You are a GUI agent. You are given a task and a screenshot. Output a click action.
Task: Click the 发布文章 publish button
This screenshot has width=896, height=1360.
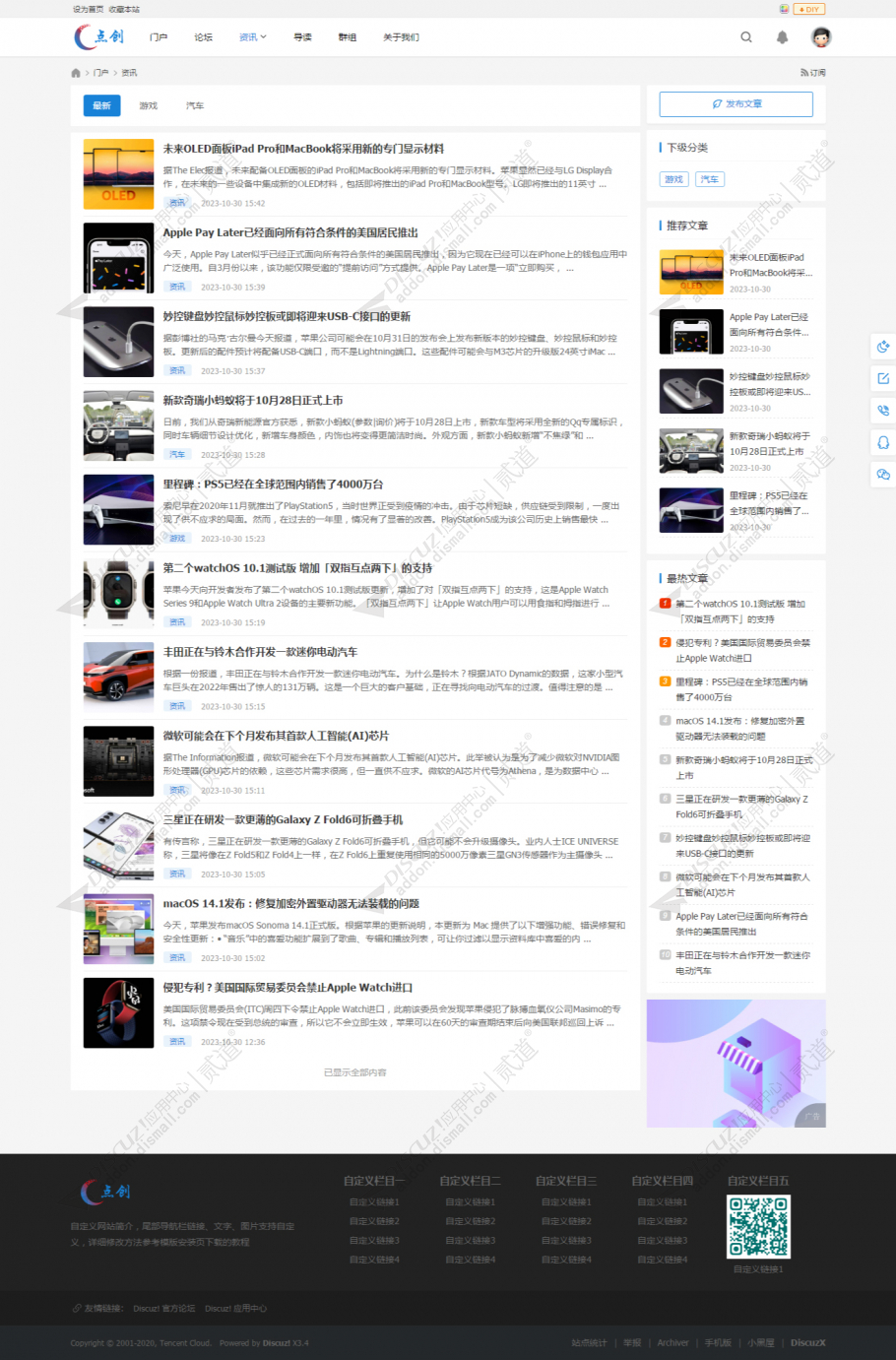(x=736, y=104)
